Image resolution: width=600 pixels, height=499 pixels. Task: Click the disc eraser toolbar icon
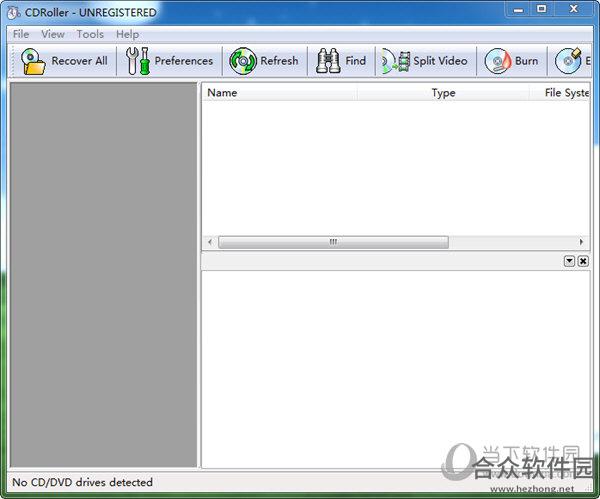pyautogui.click(x=568, y=61)
